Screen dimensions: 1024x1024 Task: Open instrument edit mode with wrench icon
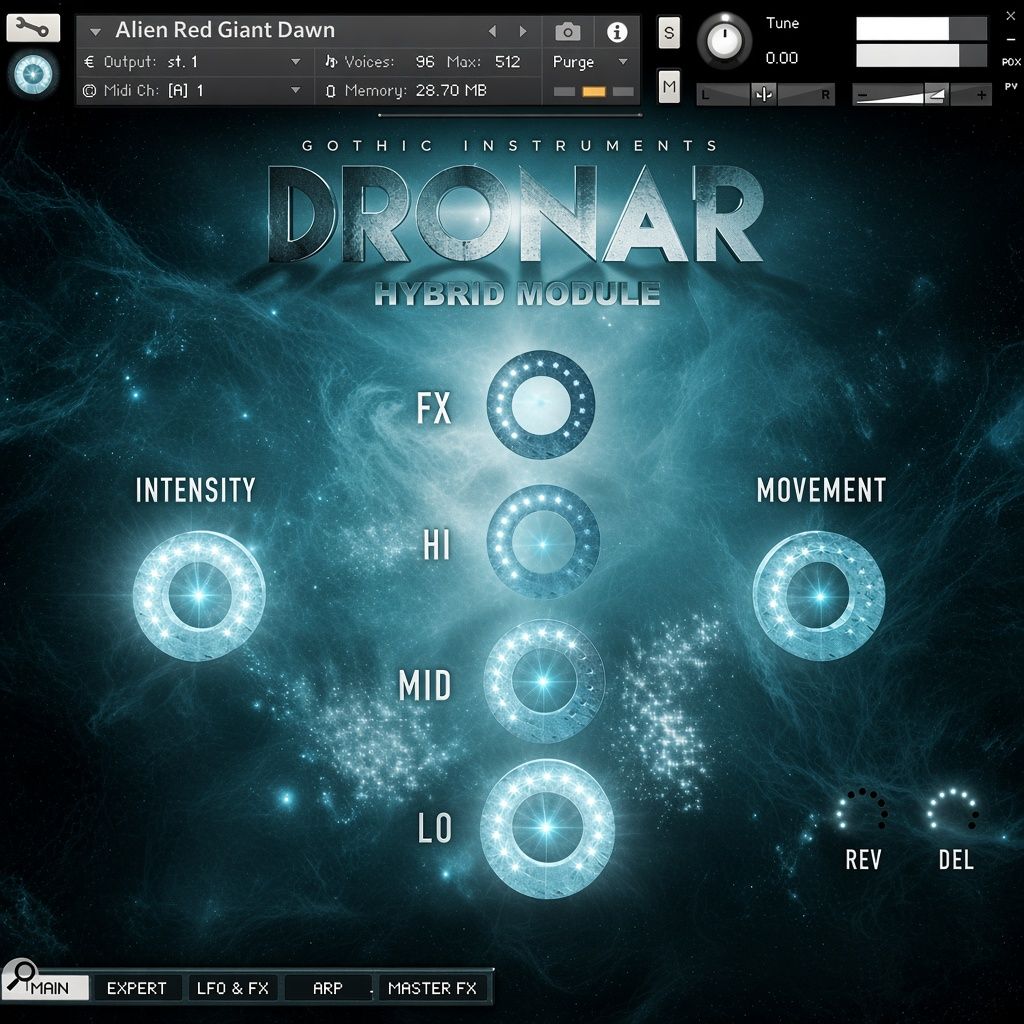[33, 28]
